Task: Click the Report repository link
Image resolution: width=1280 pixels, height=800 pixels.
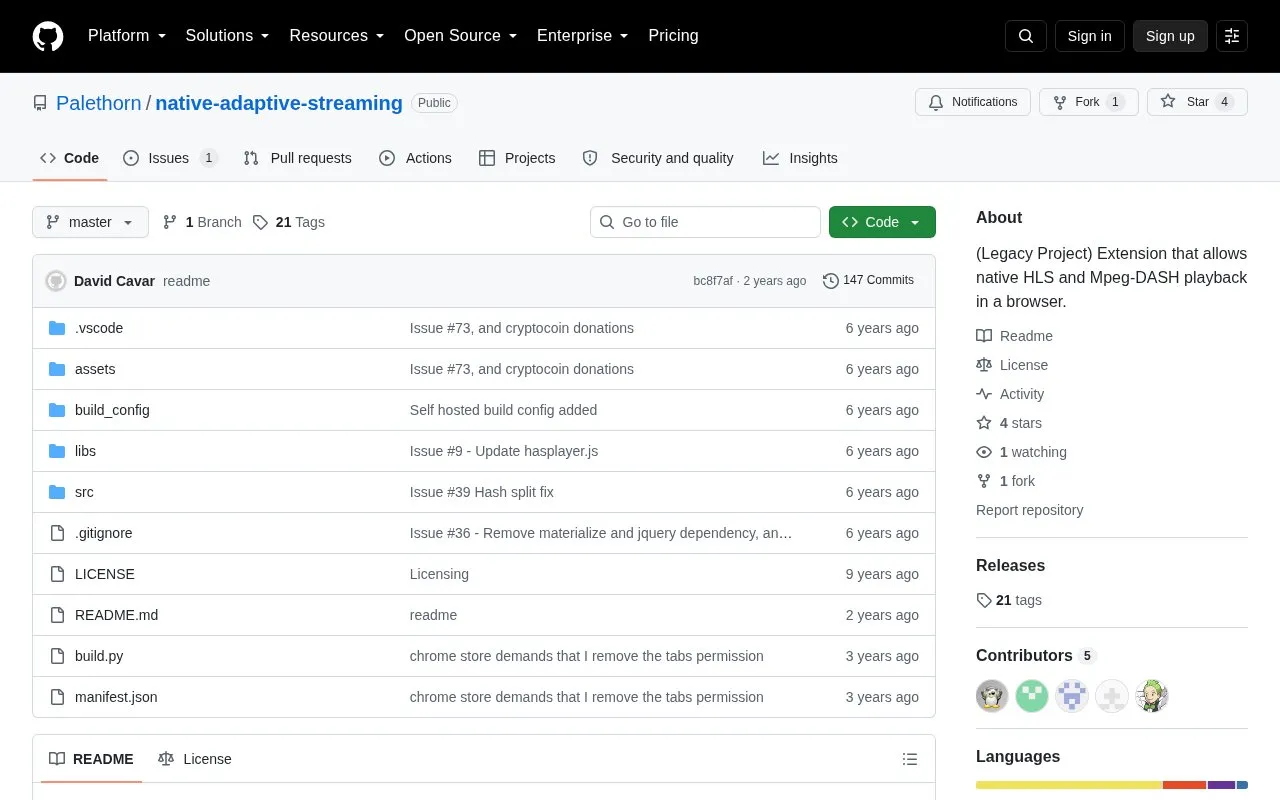Action: (x=1029, y=510)
